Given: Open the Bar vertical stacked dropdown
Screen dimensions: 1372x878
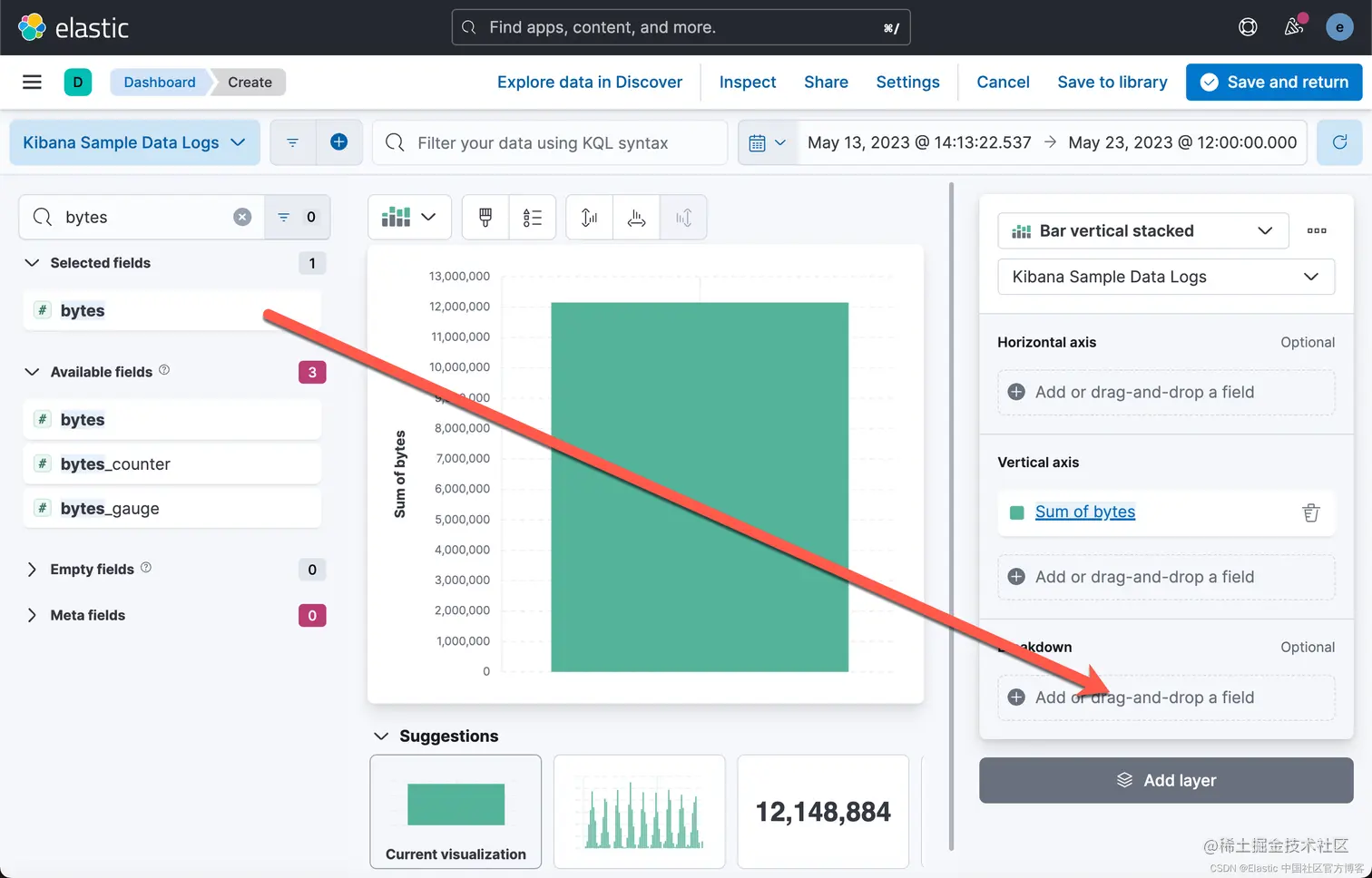Looking at the screenshot, I should tap(1142, 231).
